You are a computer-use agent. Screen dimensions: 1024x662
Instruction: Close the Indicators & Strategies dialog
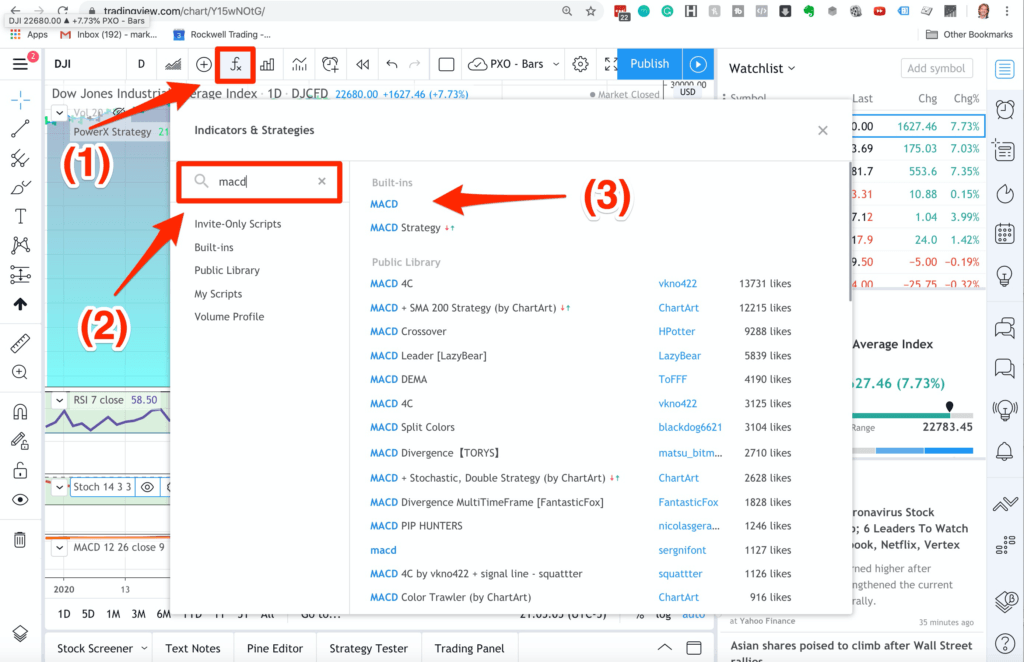coord(823,131)
